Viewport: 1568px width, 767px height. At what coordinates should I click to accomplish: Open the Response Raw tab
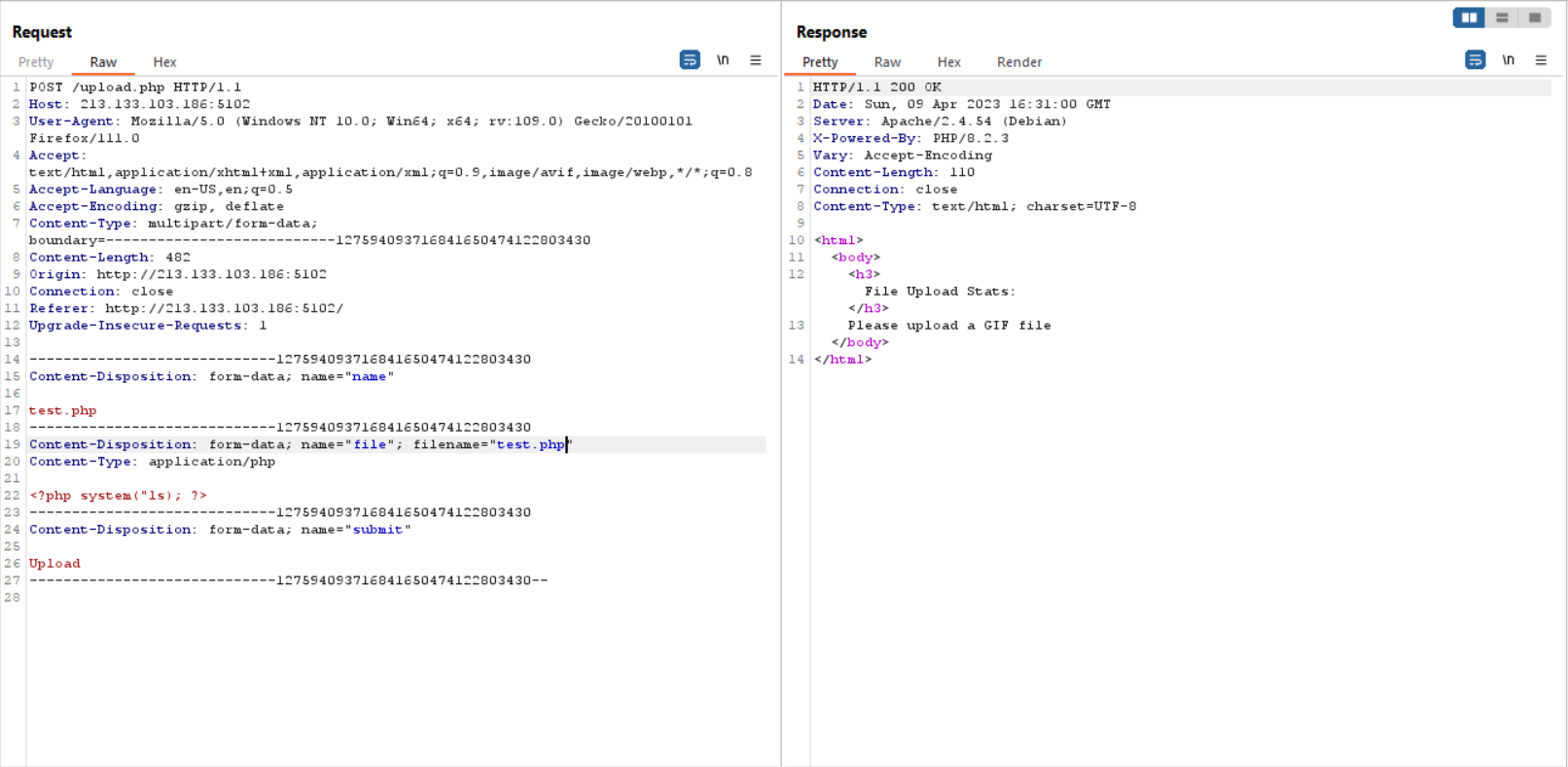[887, 62]
